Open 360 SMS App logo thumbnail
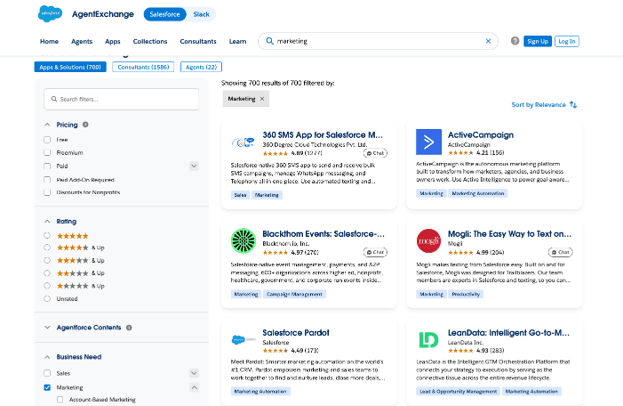 (243, 142)
